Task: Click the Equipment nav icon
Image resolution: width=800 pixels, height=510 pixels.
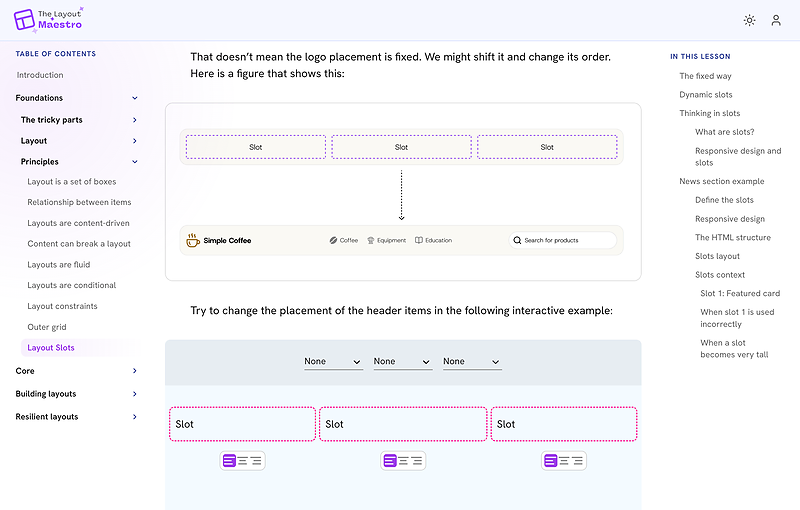Action: pyautogui.click(x=371, y=240)
